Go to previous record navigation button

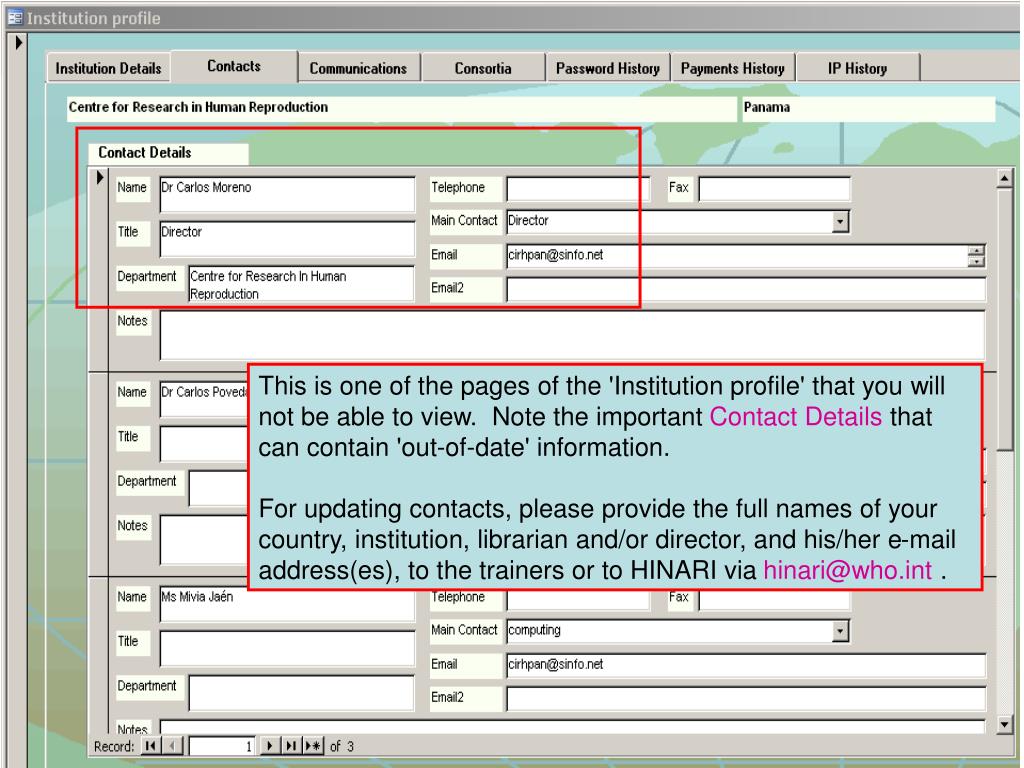click(x=172, y=746)
